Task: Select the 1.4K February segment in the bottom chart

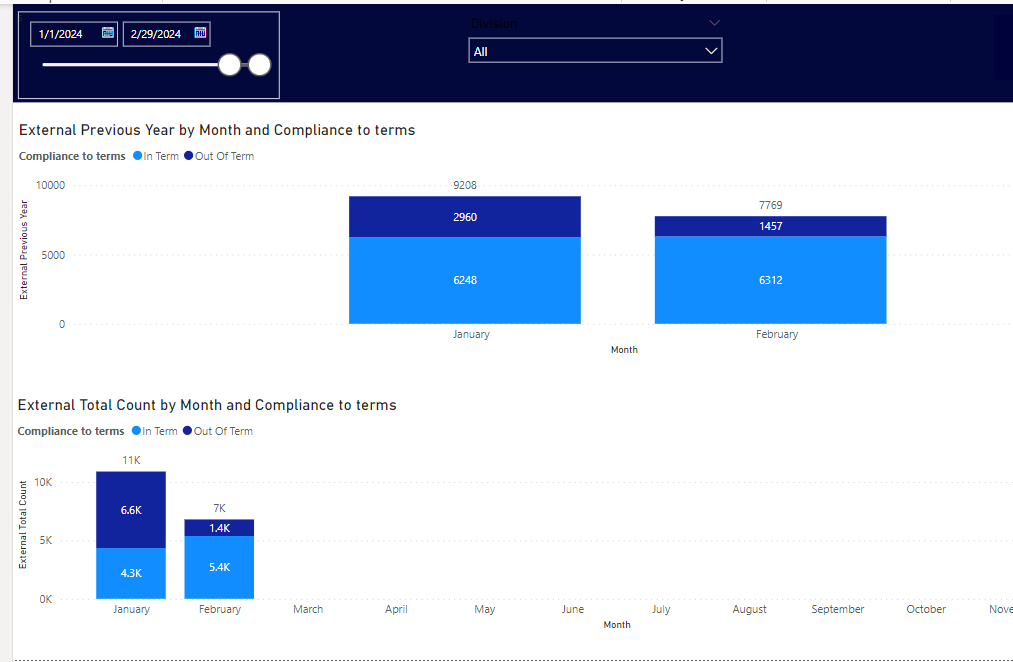Action: coord(220,528)
